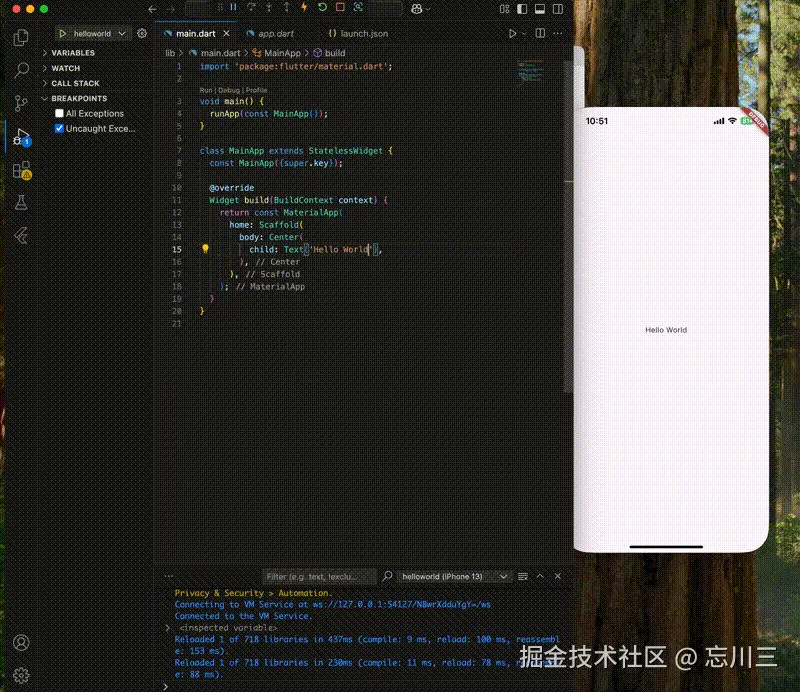
Task: Click lib in the breadcrumb
Action: (x=170, y=53)
